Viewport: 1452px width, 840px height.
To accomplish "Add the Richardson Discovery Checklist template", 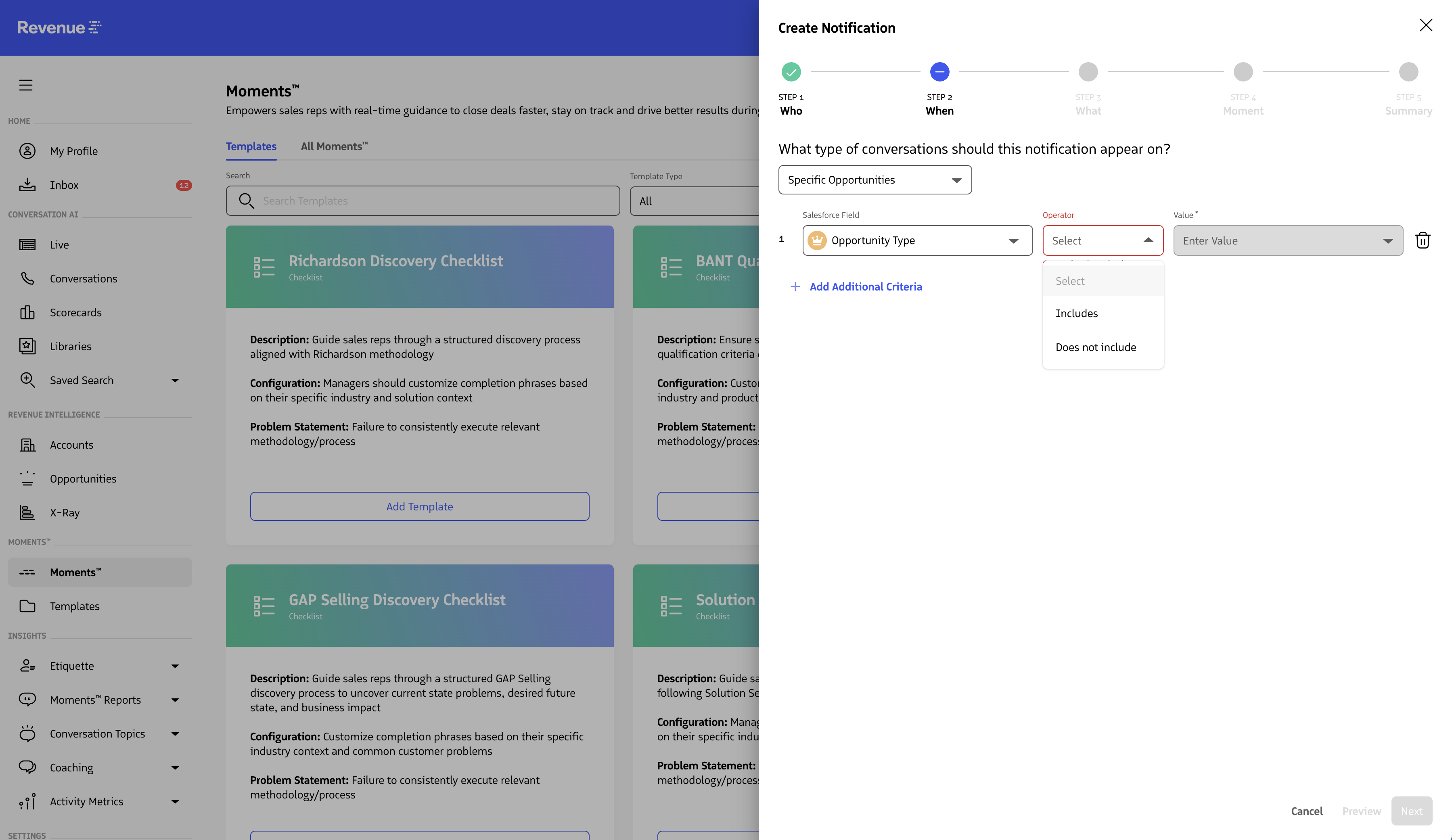I will pos(419,506).
